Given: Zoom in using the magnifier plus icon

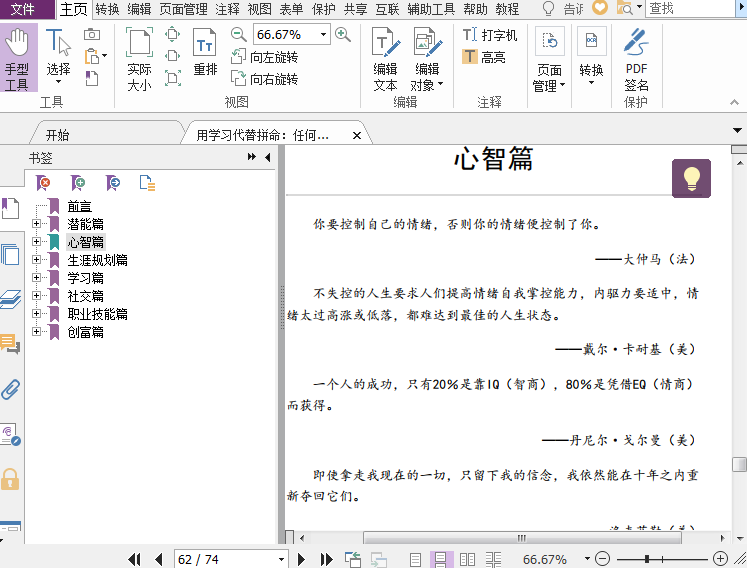Looking at the screenshot, I should (343, 34).
